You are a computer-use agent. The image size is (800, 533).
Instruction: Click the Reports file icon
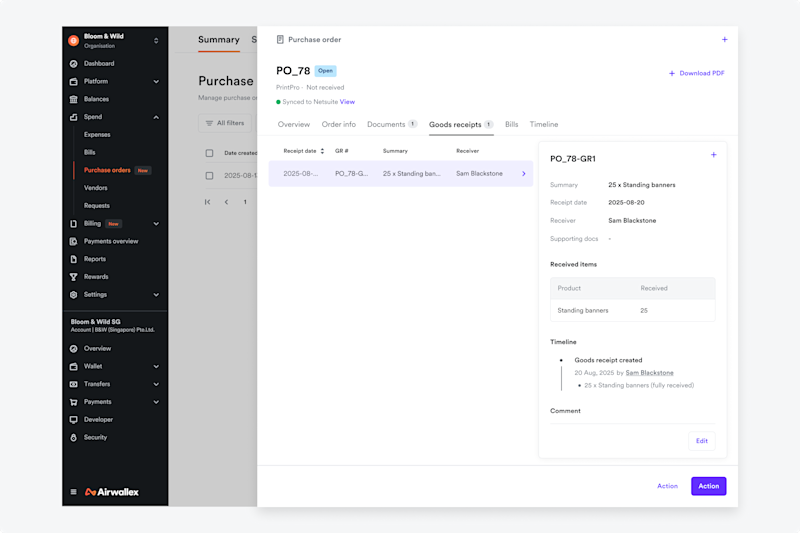(x=73, y=259)
